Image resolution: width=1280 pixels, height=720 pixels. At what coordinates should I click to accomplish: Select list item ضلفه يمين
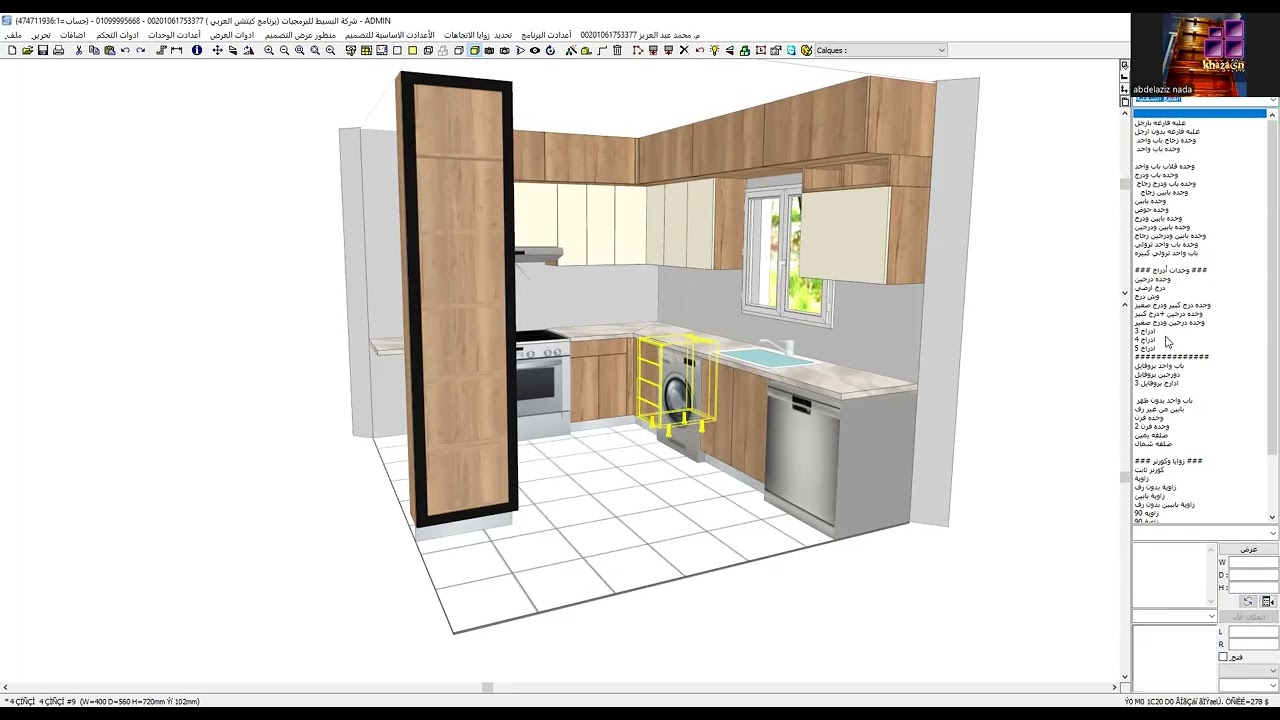click(1151, 435)
